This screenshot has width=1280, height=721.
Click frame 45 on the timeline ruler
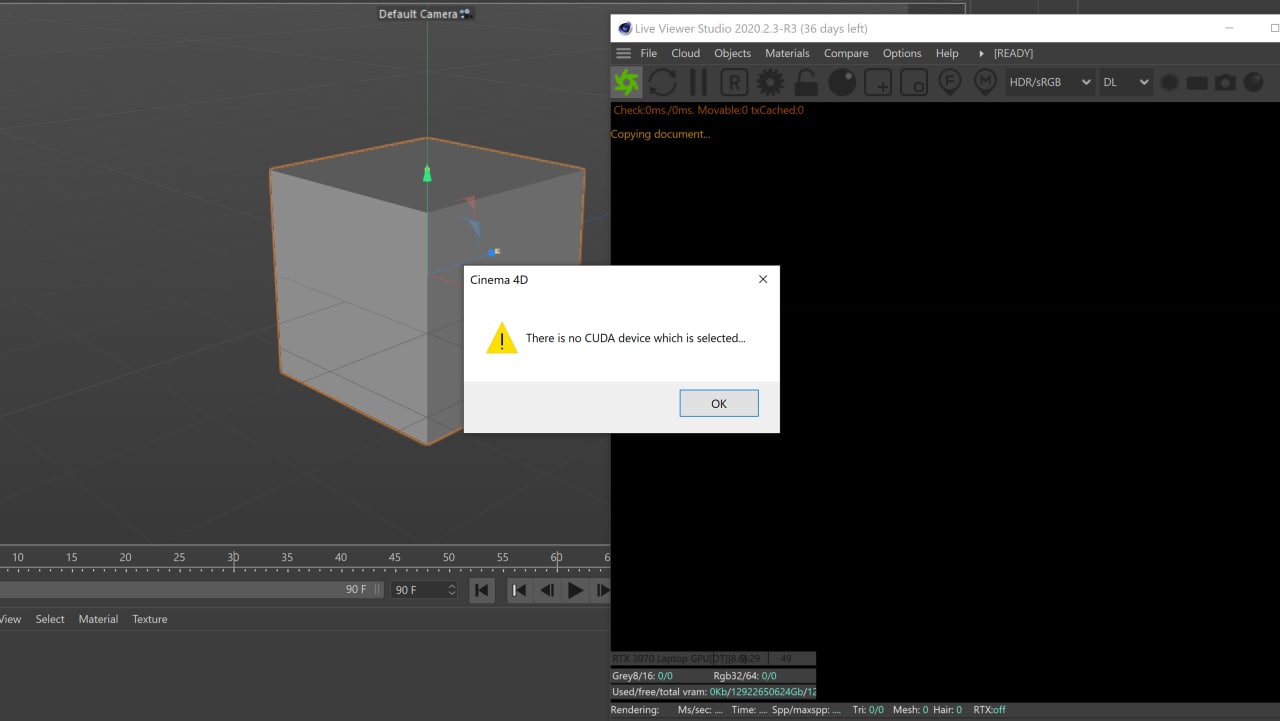tap(395, 557)
